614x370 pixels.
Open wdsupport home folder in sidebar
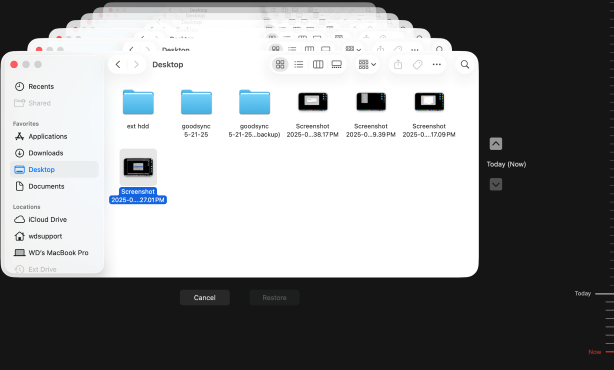click(54, 236)
